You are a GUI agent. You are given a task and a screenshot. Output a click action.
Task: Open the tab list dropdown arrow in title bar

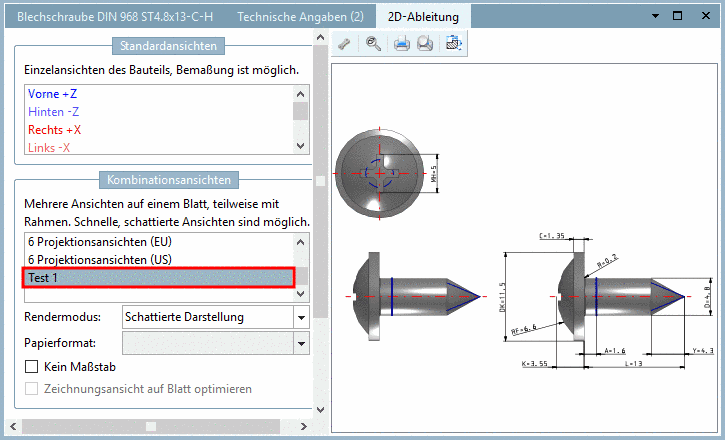point(655,16)
